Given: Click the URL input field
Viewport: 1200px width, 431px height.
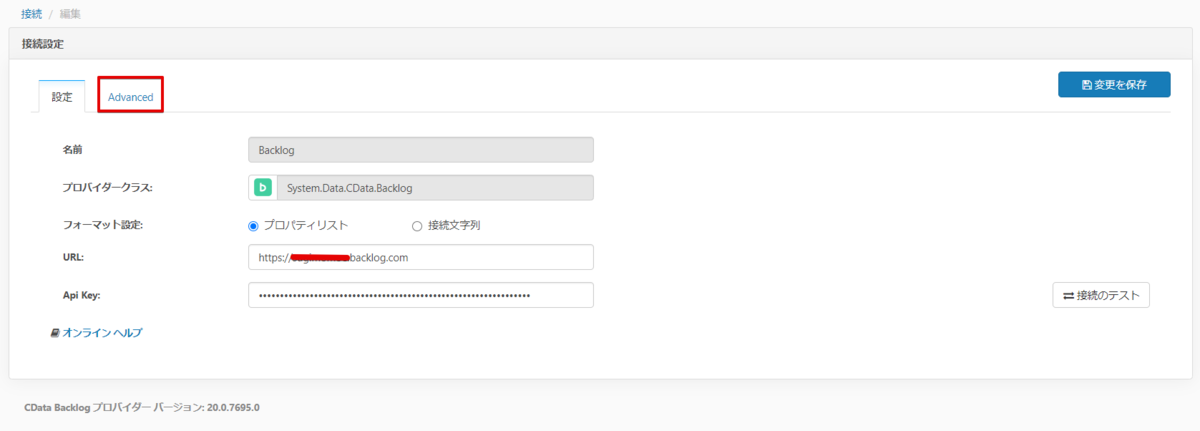Looking at the screenshot, I should click(421, 257).
